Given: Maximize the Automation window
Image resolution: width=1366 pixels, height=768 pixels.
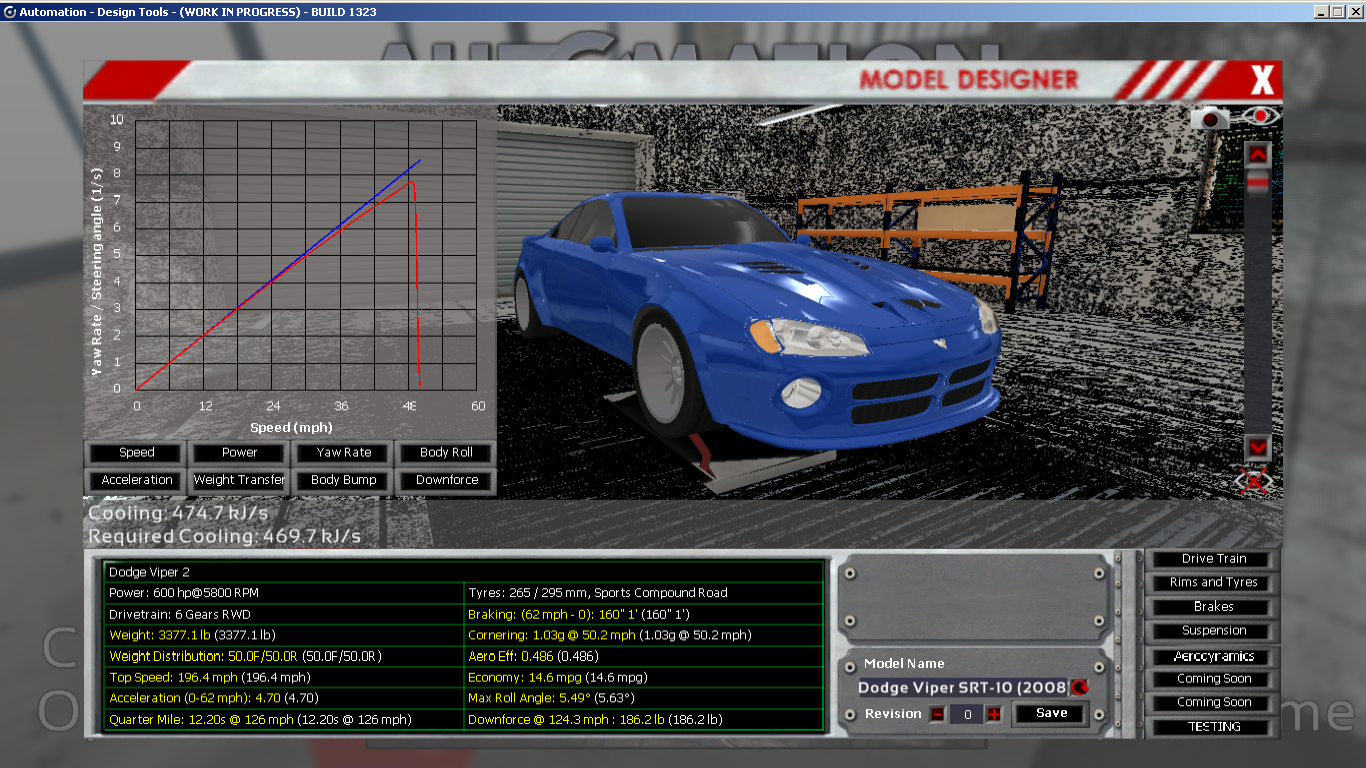Looking at the screenshot, I should (x=1337, y=11).
